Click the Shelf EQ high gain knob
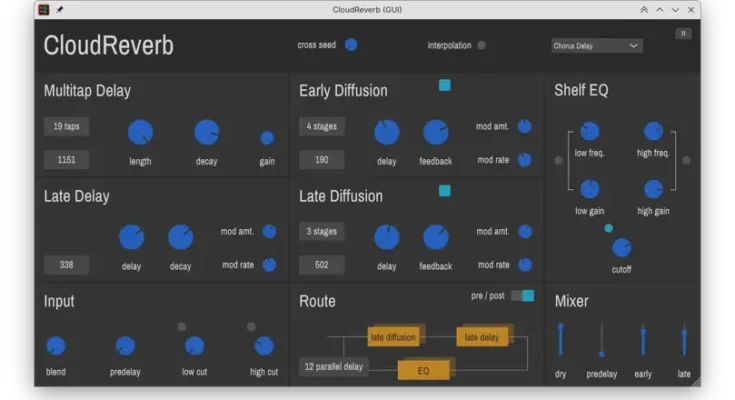The width and height of the screenshot is (735, 400). pos(653,189)
